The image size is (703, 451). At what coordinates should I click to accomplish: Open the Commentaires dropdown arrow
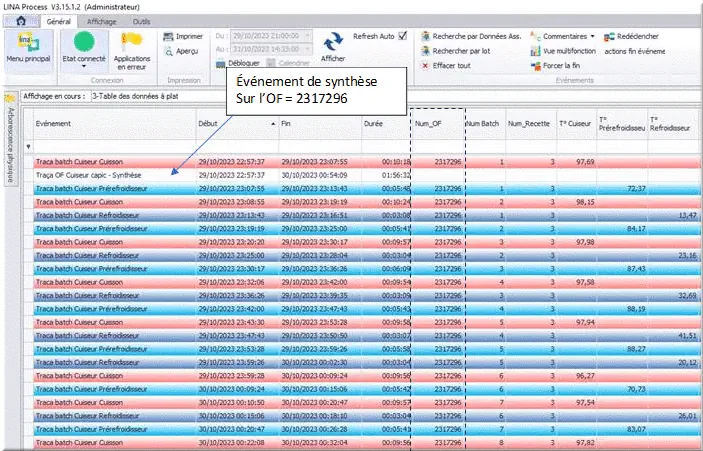tap(592, 36)
